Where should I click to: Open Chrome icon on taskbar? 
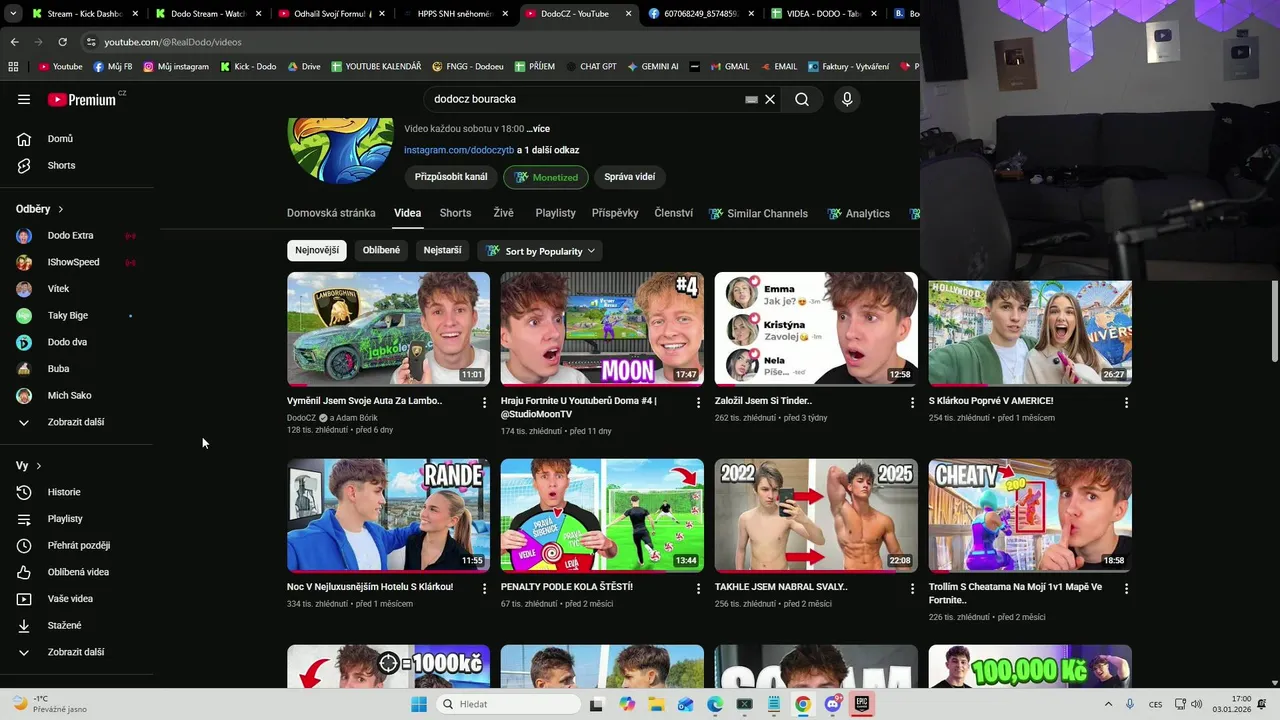802,704
